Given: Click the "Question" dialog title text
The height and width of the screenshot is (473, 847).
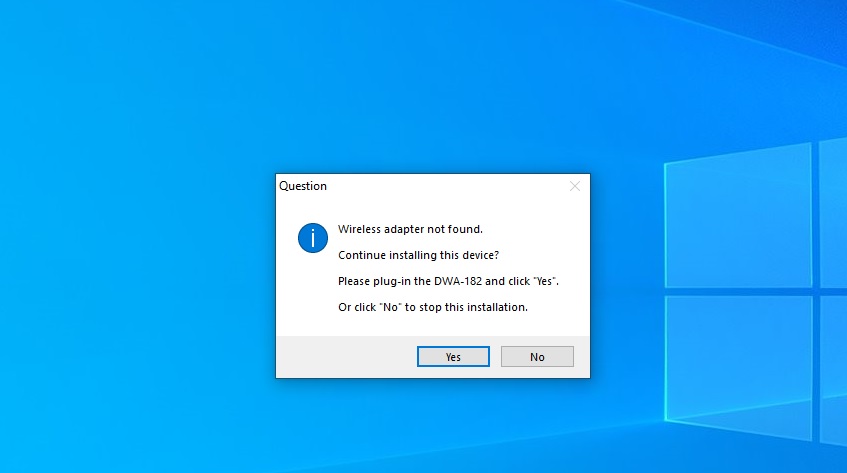Looking at the screenshot, I should pos(302,186).
